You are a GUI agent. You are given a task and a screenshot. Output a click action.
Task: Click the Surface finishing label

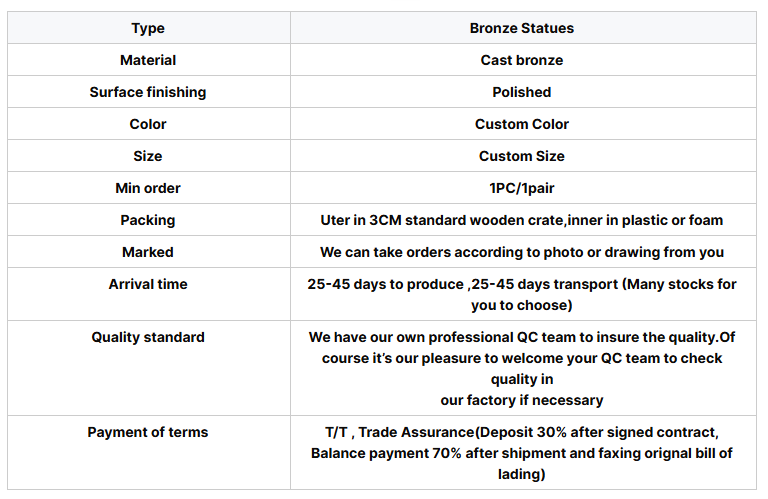coord(148,92)
